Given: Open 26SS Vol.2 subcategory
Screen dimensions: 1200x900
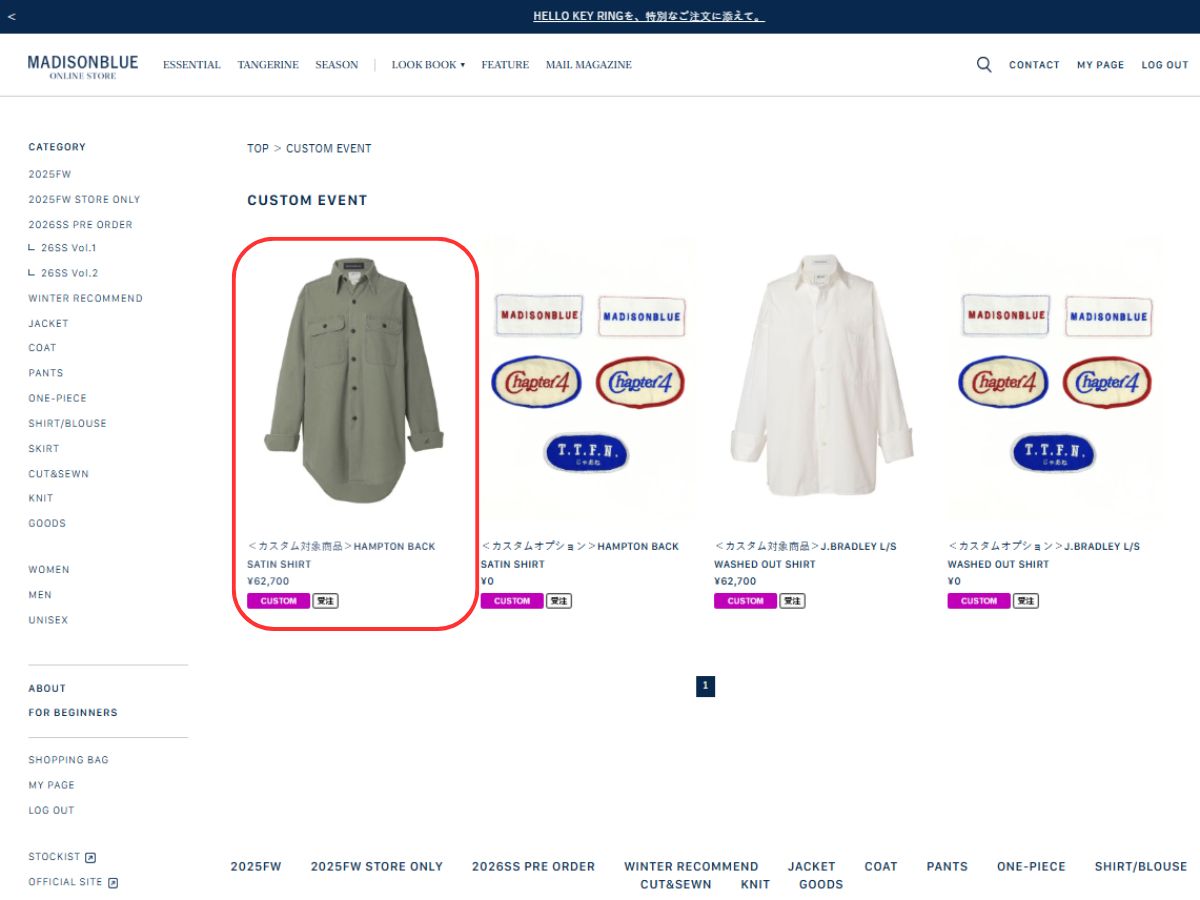Looking at the screenshot, I should [x=69, y=273].
